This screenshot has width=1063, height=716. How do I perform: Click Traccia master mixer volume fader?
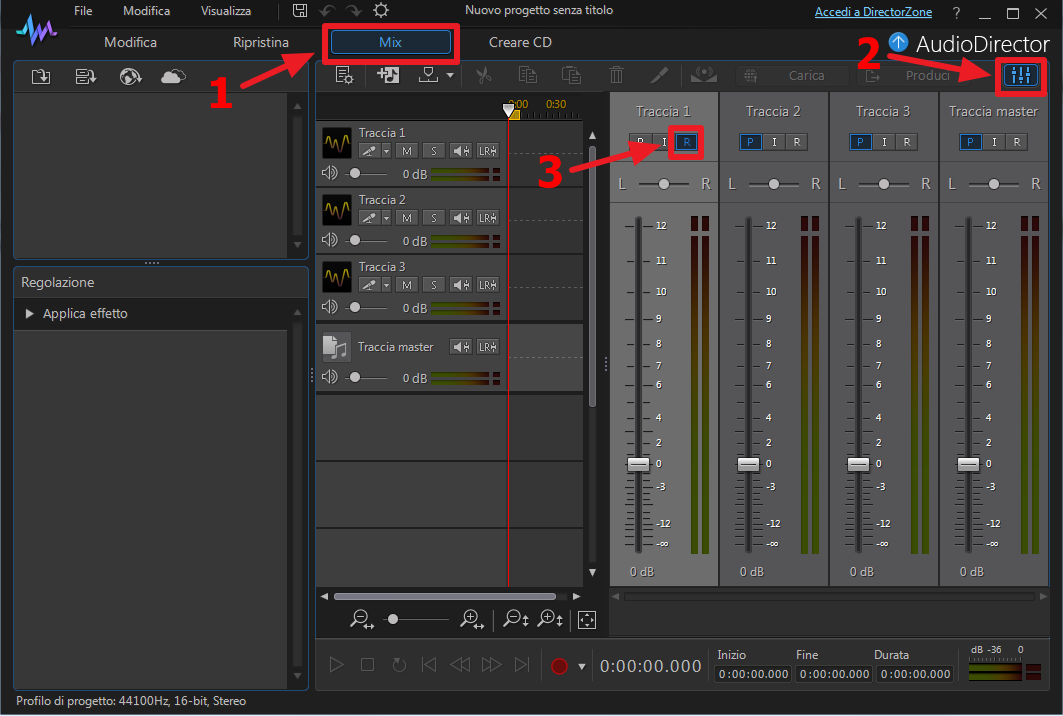[968, 464]
